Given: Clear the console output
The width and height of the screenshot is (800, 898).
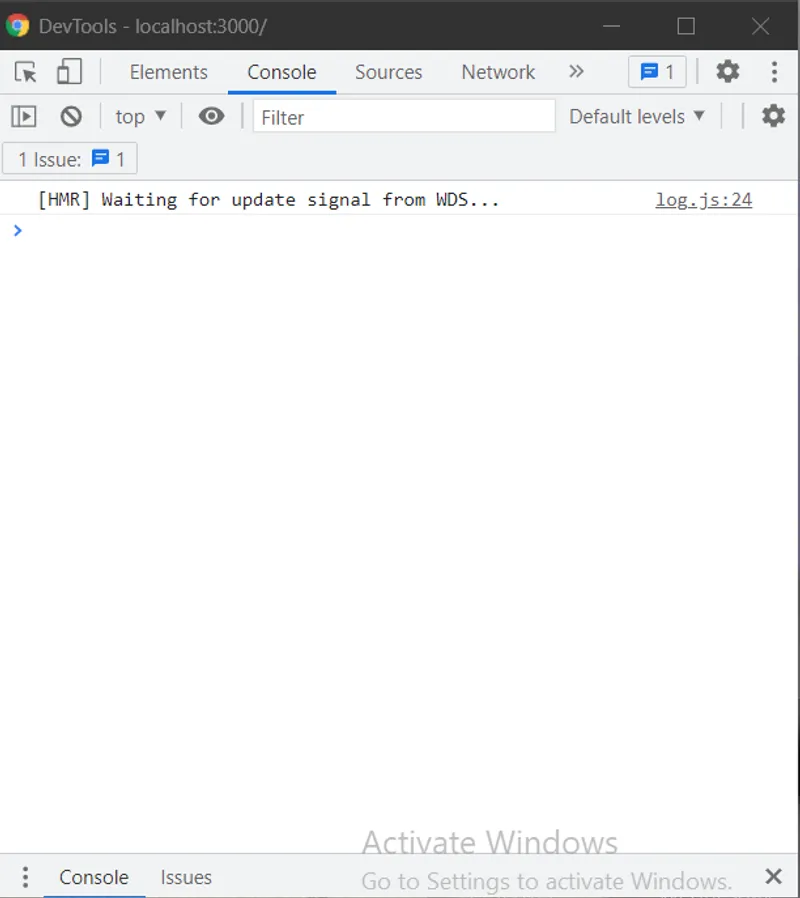Looking at the screenshot, I should 70,116.
